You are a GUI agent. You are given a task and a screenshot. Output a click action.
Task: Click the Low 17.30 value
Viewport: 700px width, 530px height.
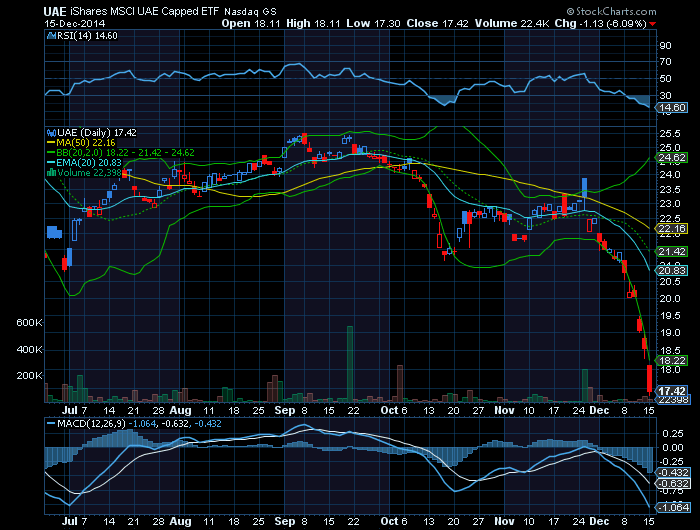(x=373, y=24)
